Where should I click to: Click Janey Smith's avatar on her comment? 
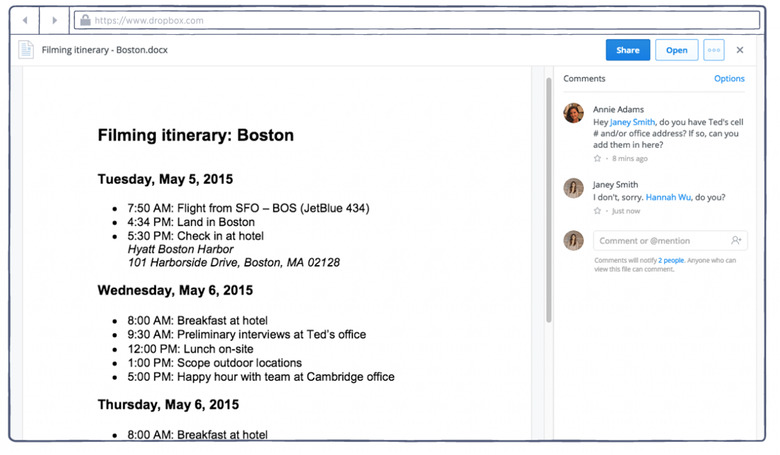(574, 188)
